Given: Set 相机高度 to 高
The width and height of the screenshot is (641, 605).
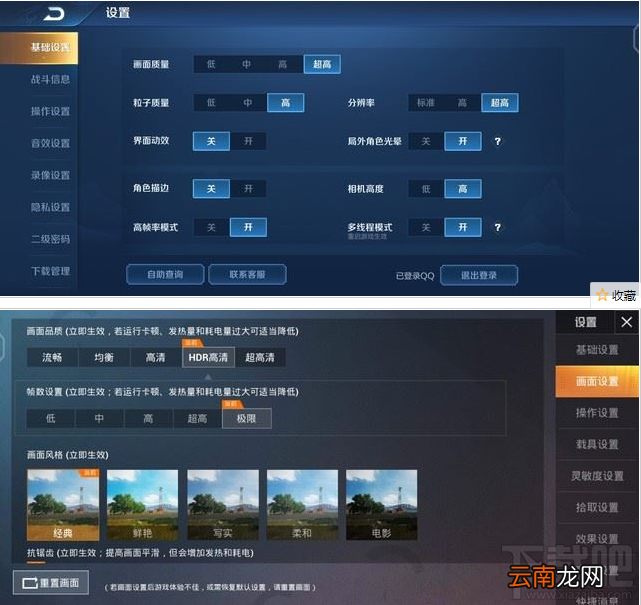Looking at the screenshot, I should point(463,188).
